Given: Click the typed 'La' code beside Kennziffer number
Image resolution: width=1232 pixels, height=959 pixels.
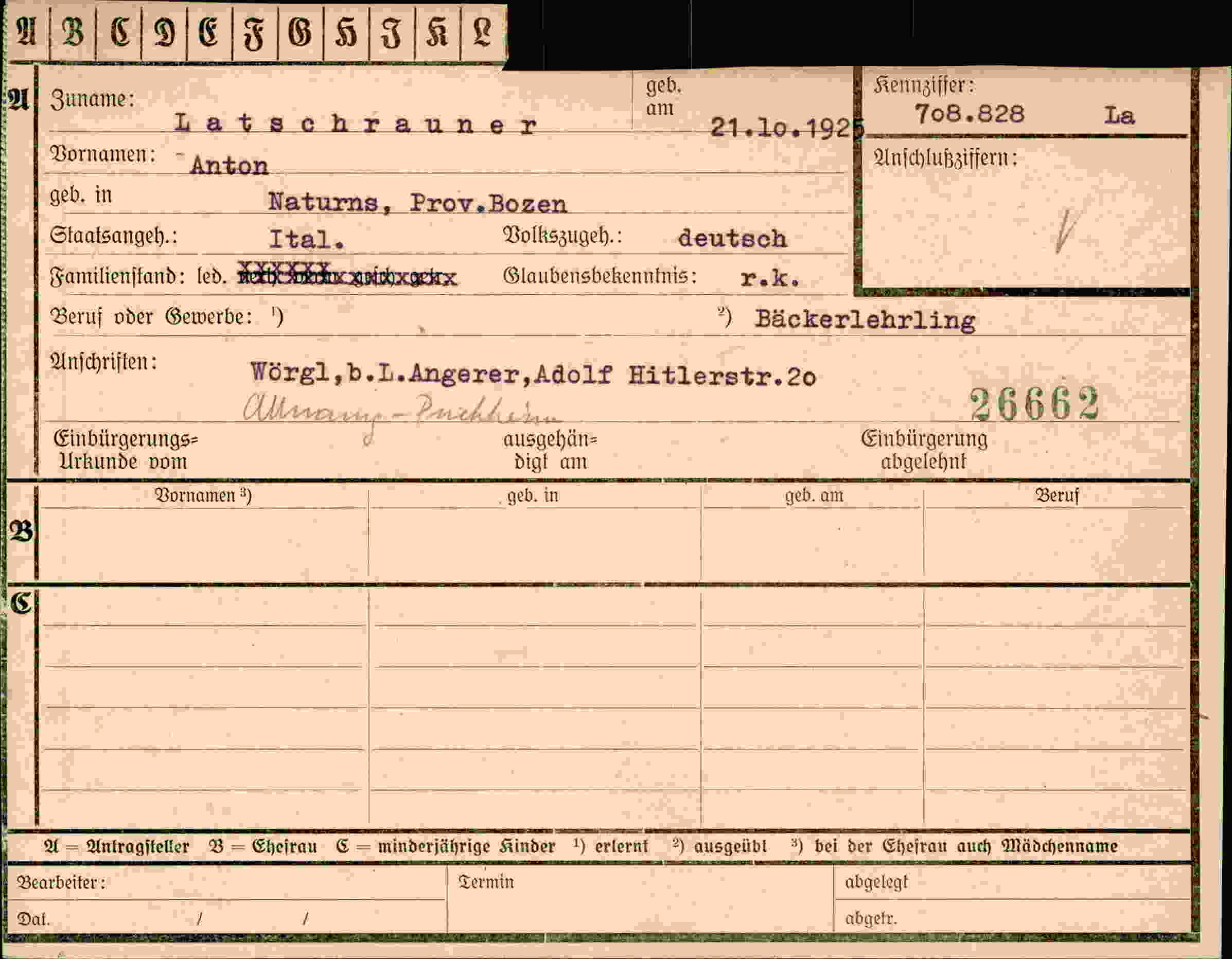Looking at the screenshot, I should point(1119,116).
